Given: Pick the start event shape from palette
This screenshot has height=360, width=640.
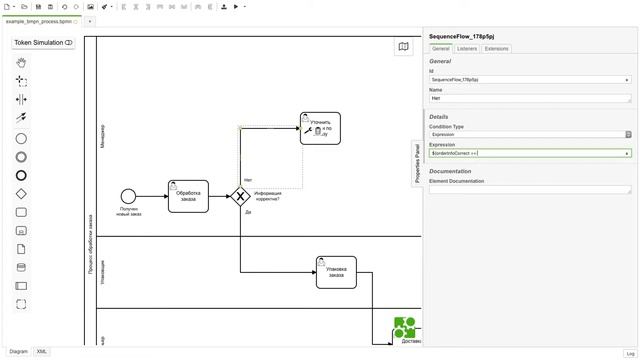Looking at the screenshot, I should tap(21, 138).
